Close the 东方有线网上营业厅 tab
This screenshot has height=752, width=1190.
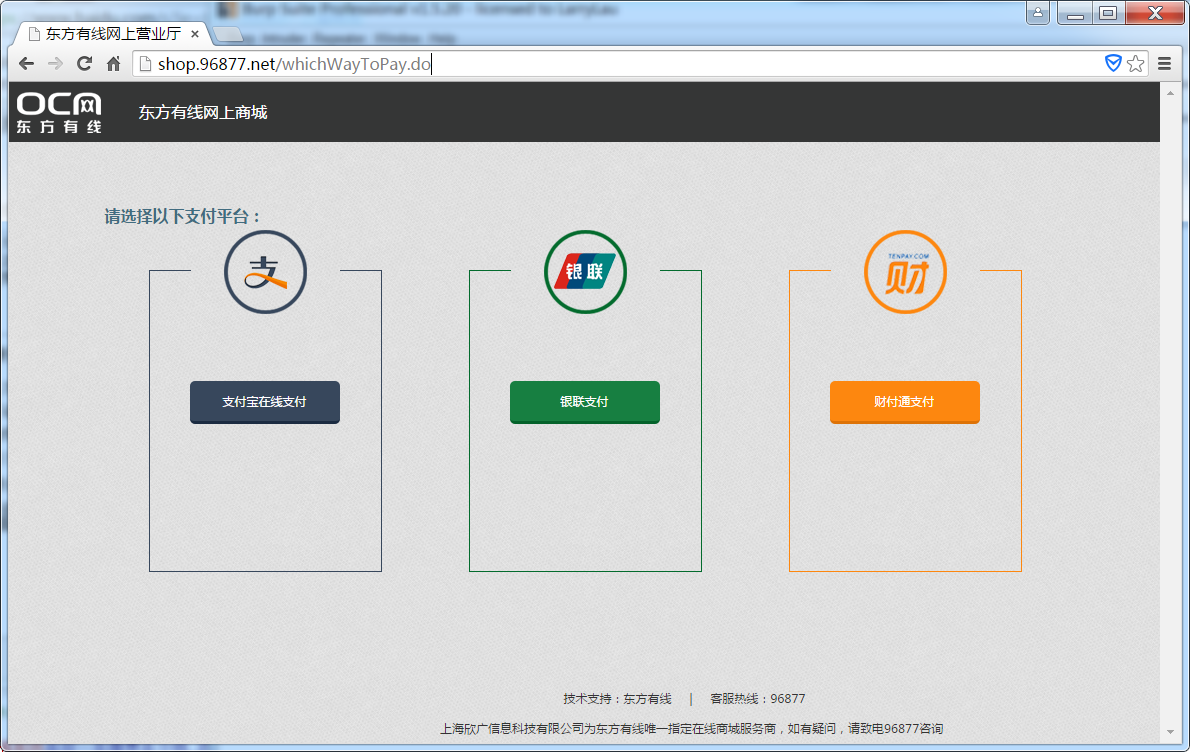195,34
